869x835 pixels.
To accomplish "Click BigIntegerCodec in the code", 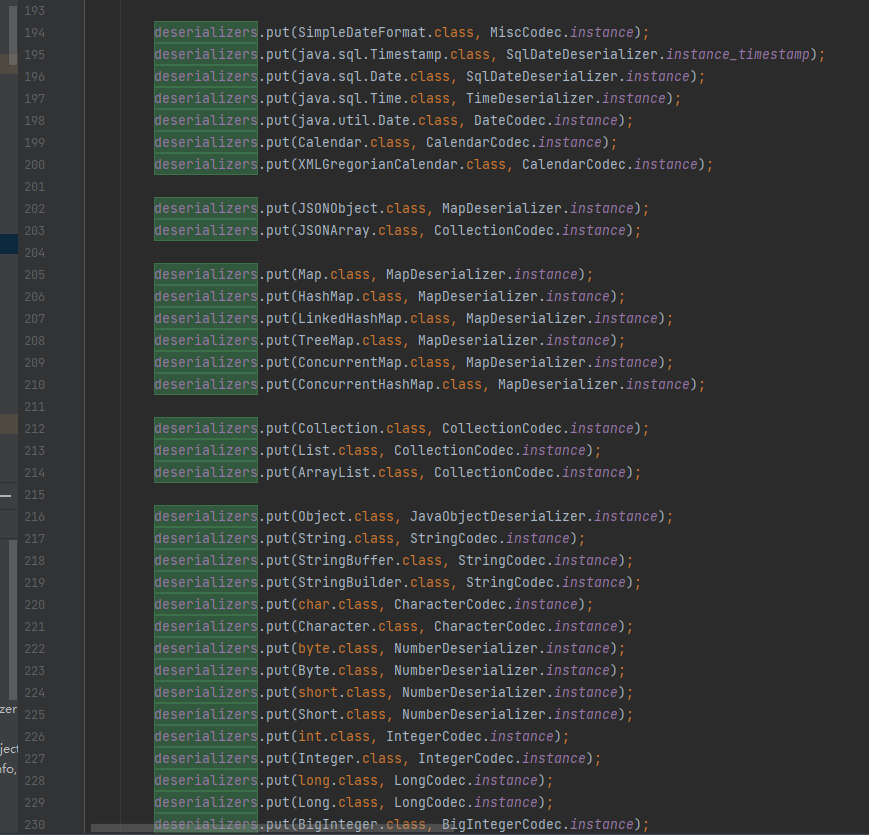I will (502, 824).
